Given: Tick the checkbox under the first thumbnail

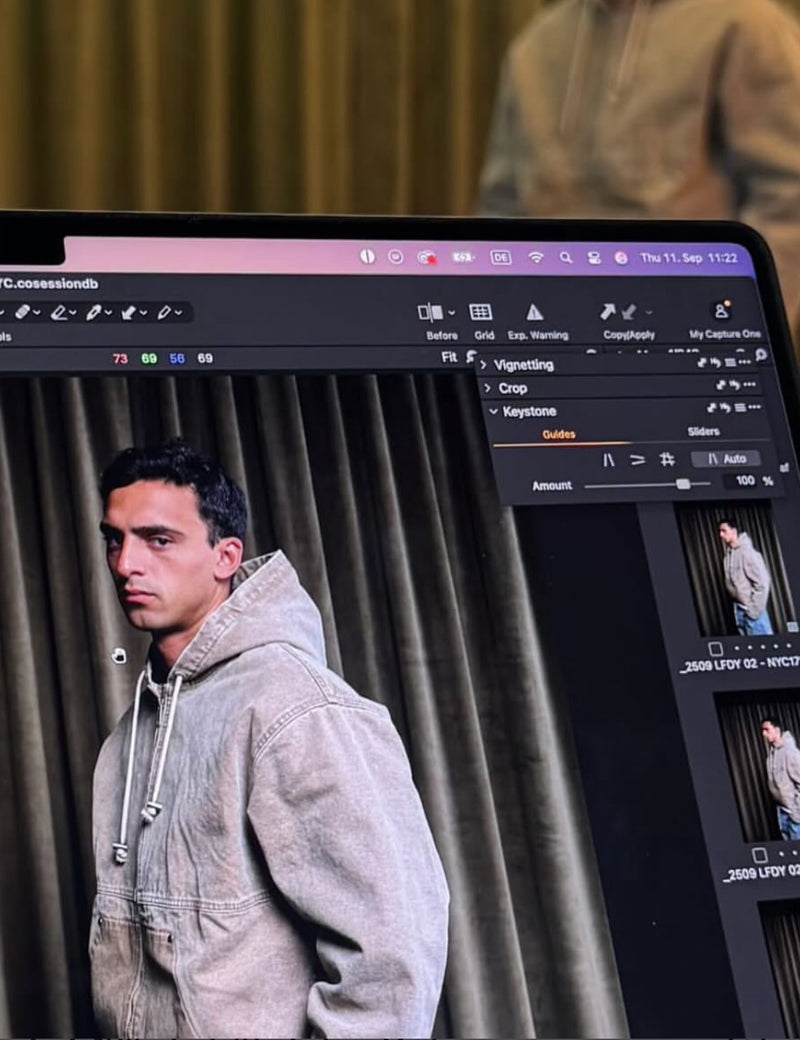Looking at the screenshot, I should coord(715,648).
